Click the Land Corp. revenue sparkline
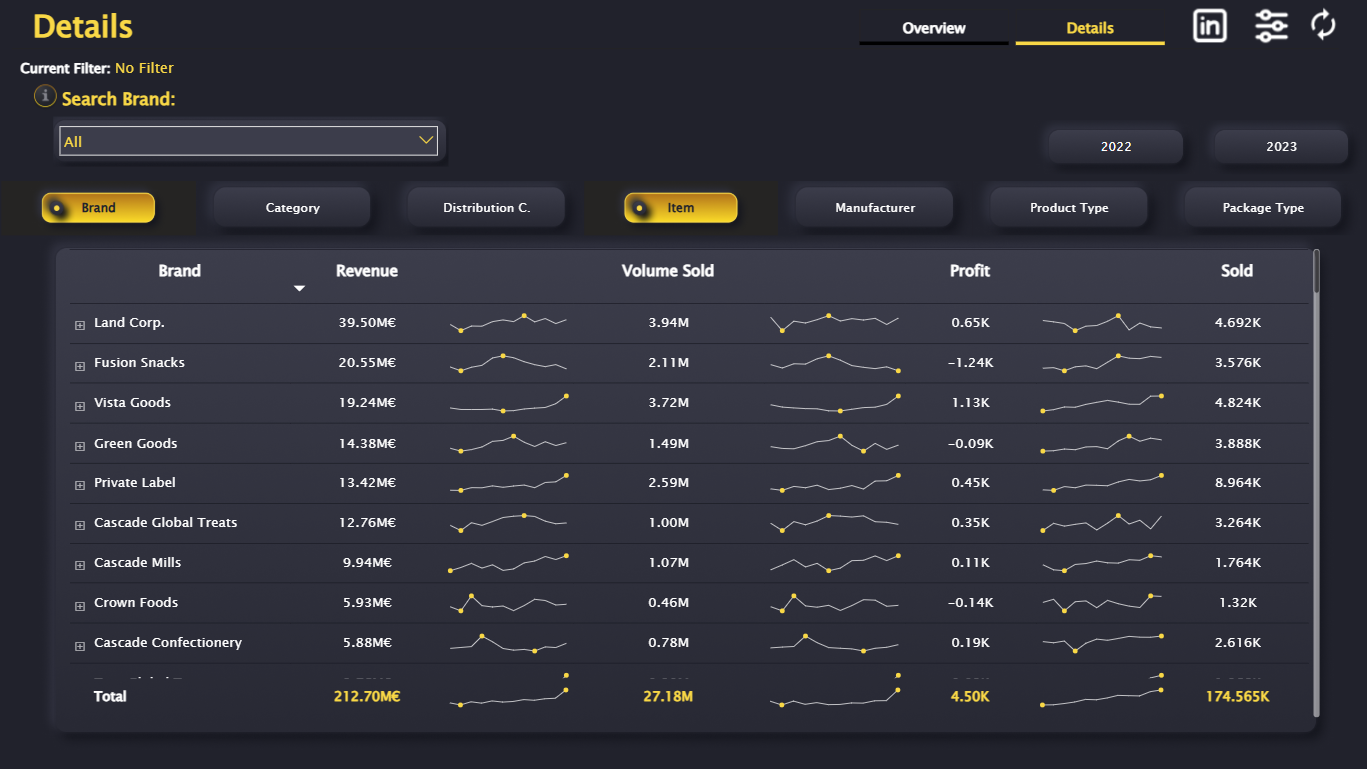1367x769 pixels. coord(509,322)
